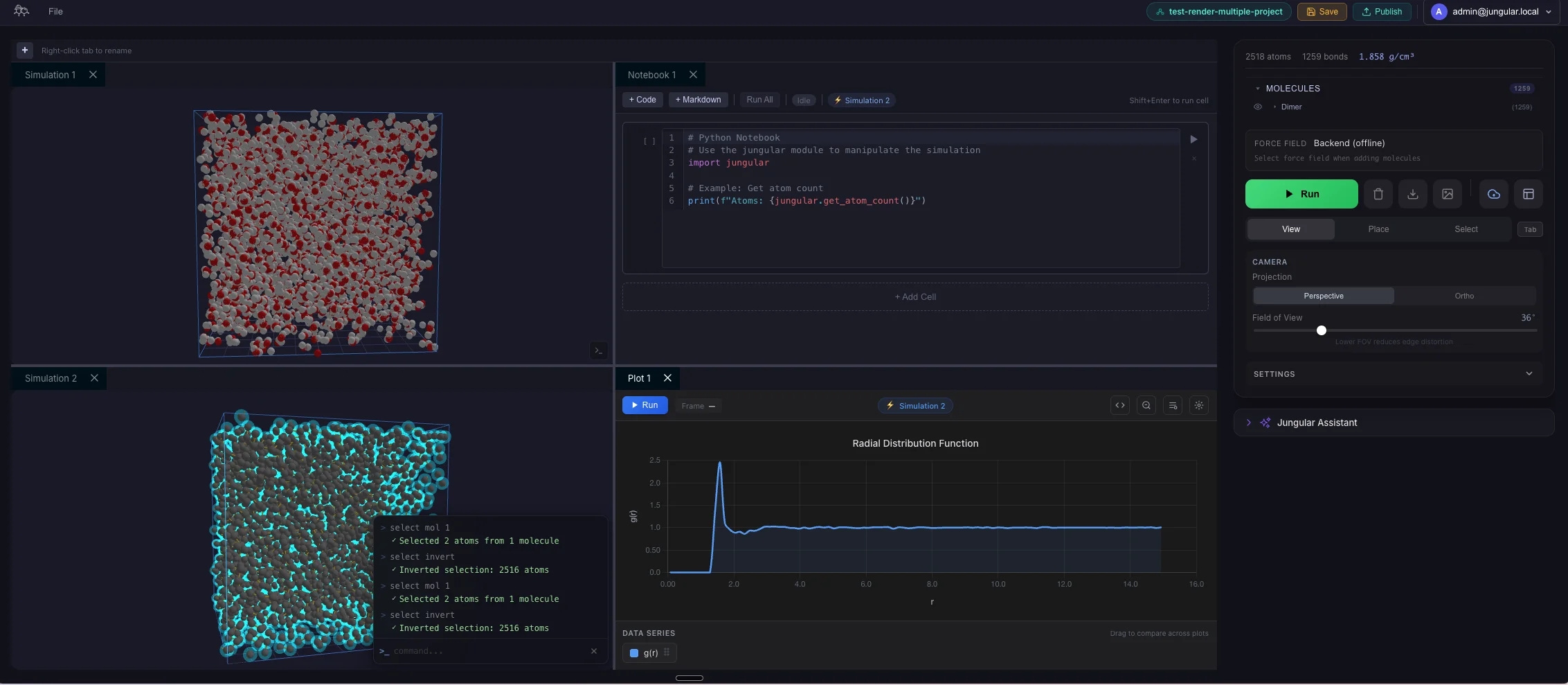Click the zoom out icon in Plot 1
This screenshot has width=1568, height=685.
(x=1146, y=406)
